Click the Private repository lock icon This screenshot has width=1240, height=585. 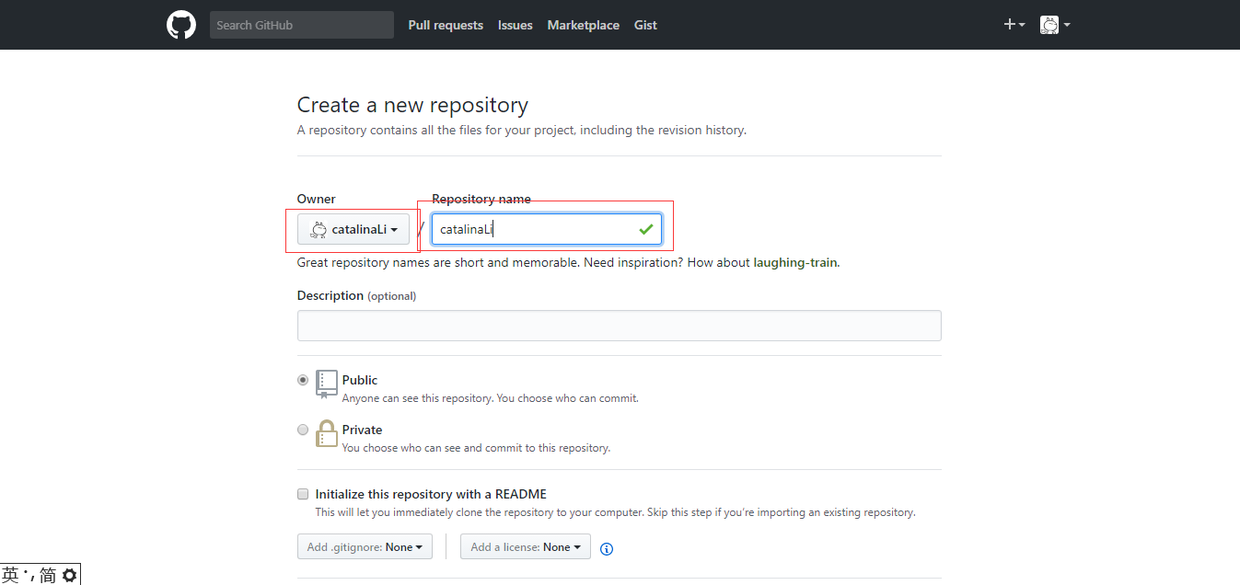[326, 433]
